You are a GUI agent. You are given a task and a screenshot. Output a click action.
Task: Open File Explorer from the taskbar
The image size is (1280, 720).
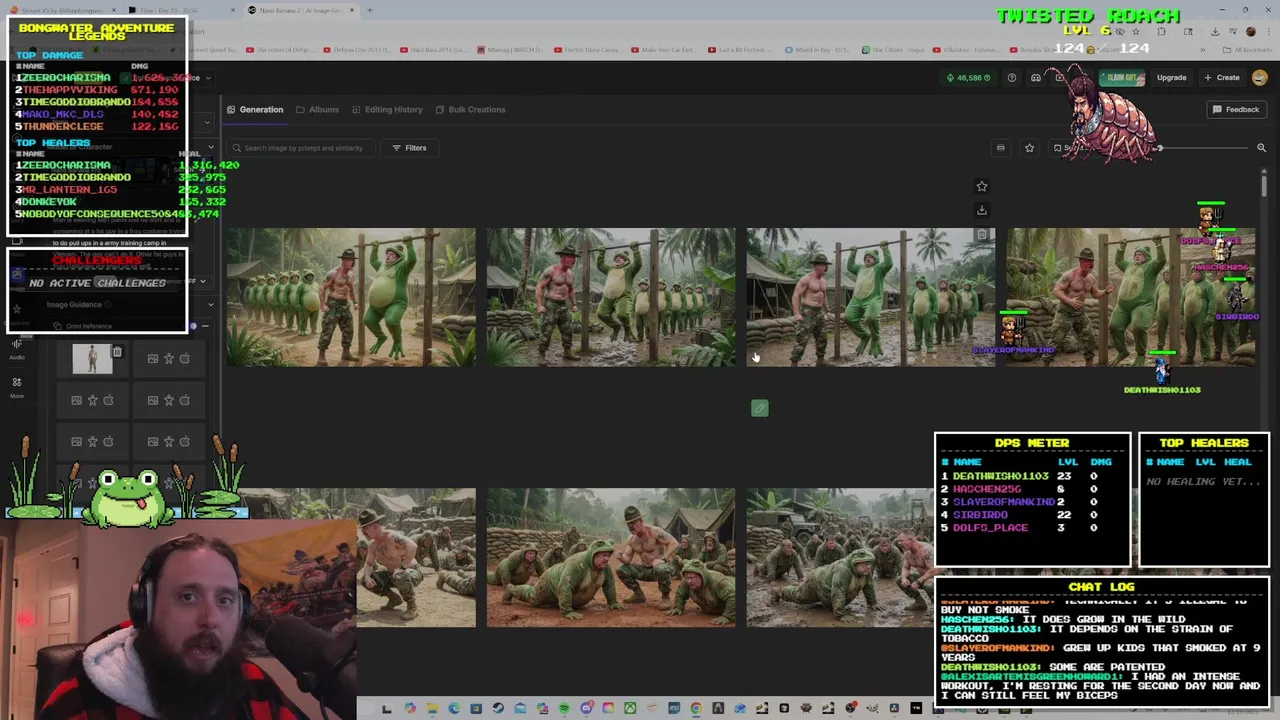431,709
